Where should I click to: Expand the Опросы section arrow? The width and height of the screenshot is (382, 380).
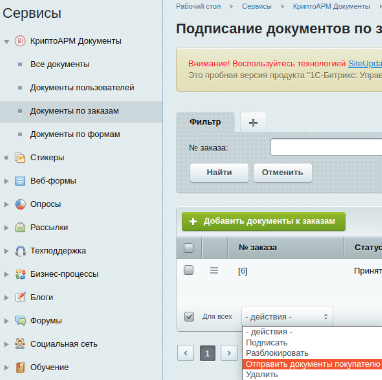click(6, 204)
